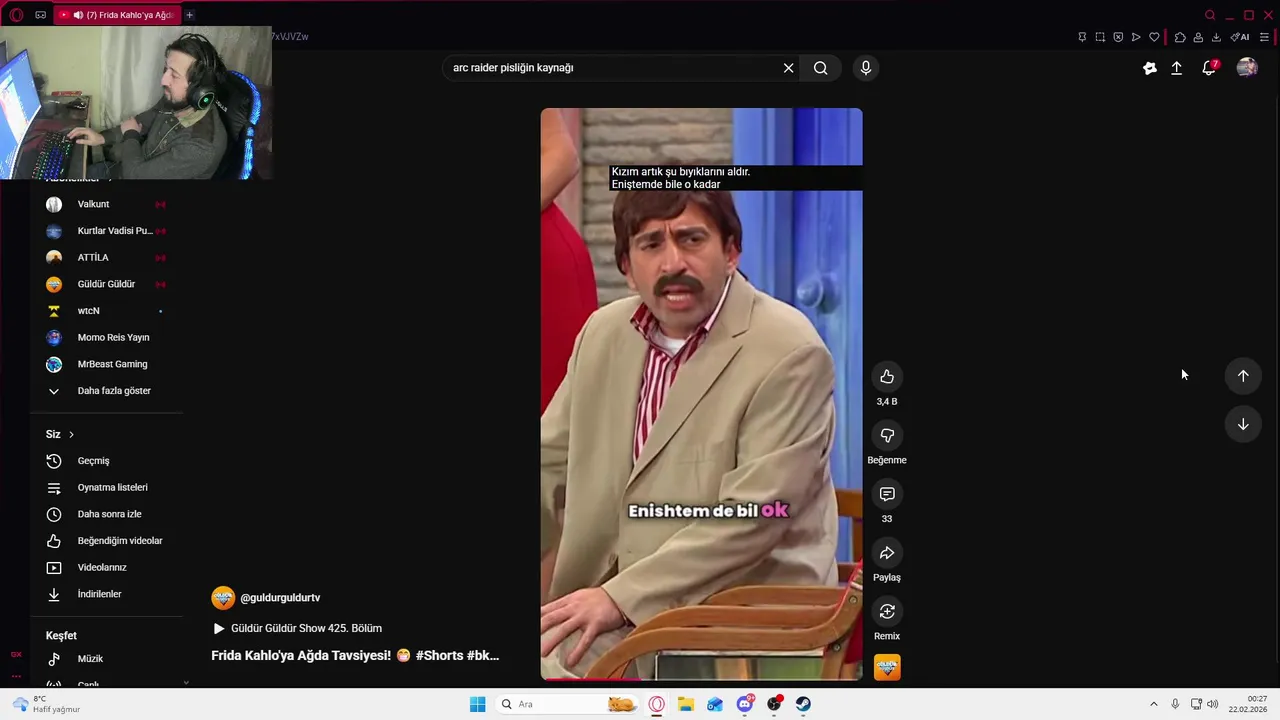Click the Windows taskbar Ara search box
The image size is (1280, 720).
[x=565, y=704]
